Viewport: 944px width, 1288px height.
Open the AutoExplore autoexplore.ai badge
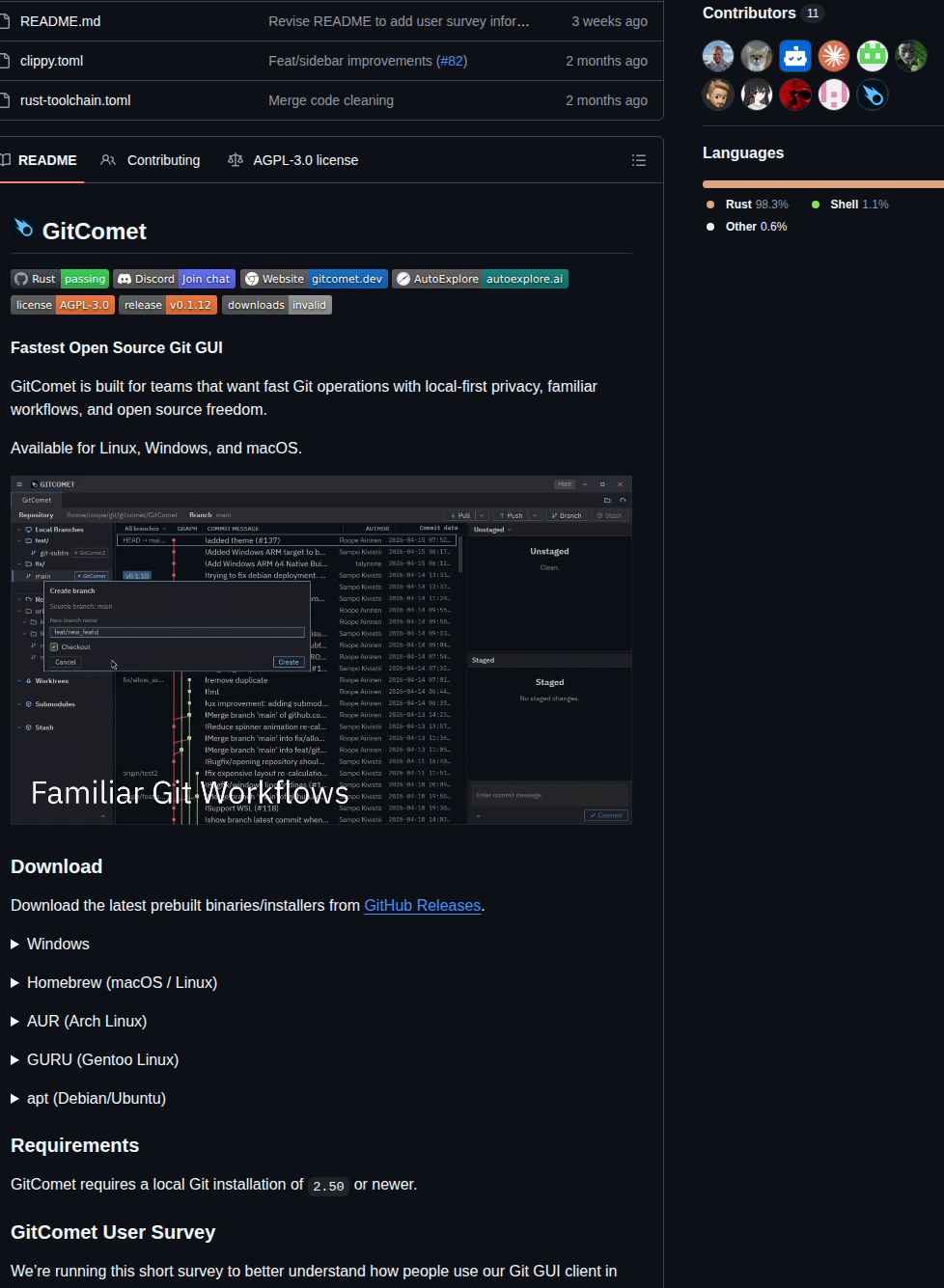click(480, 279)
